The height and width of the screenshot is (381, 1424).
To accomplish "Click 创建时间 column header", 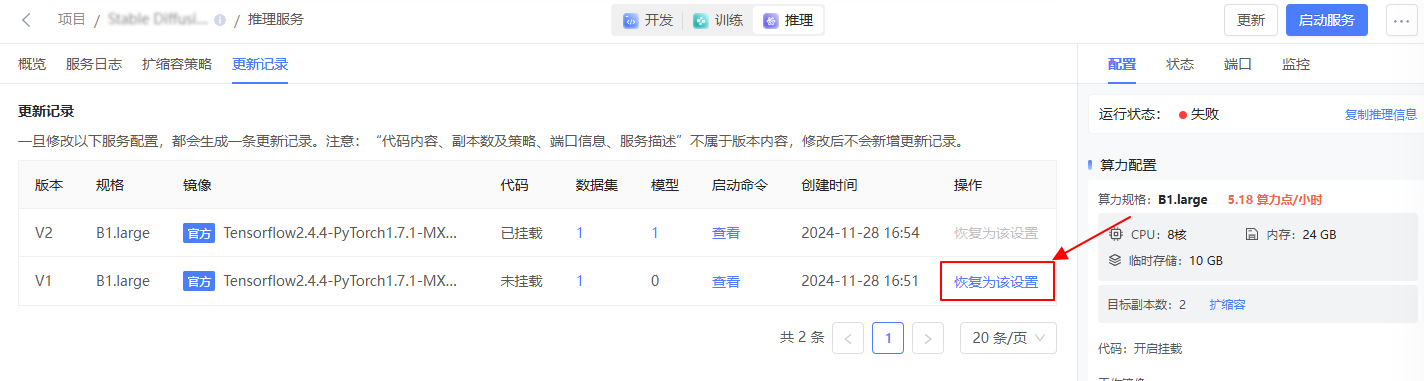I will 829,185.
